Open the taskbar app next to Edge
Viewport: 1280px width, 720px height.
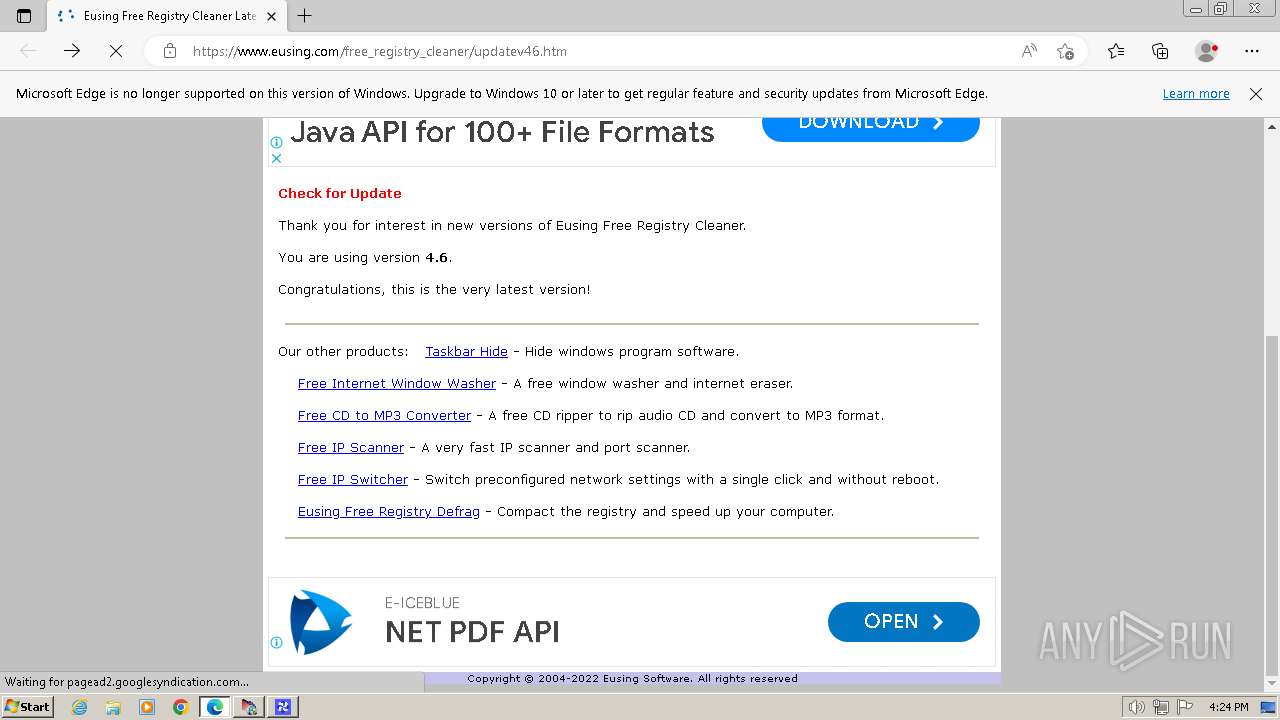point(248,707)
